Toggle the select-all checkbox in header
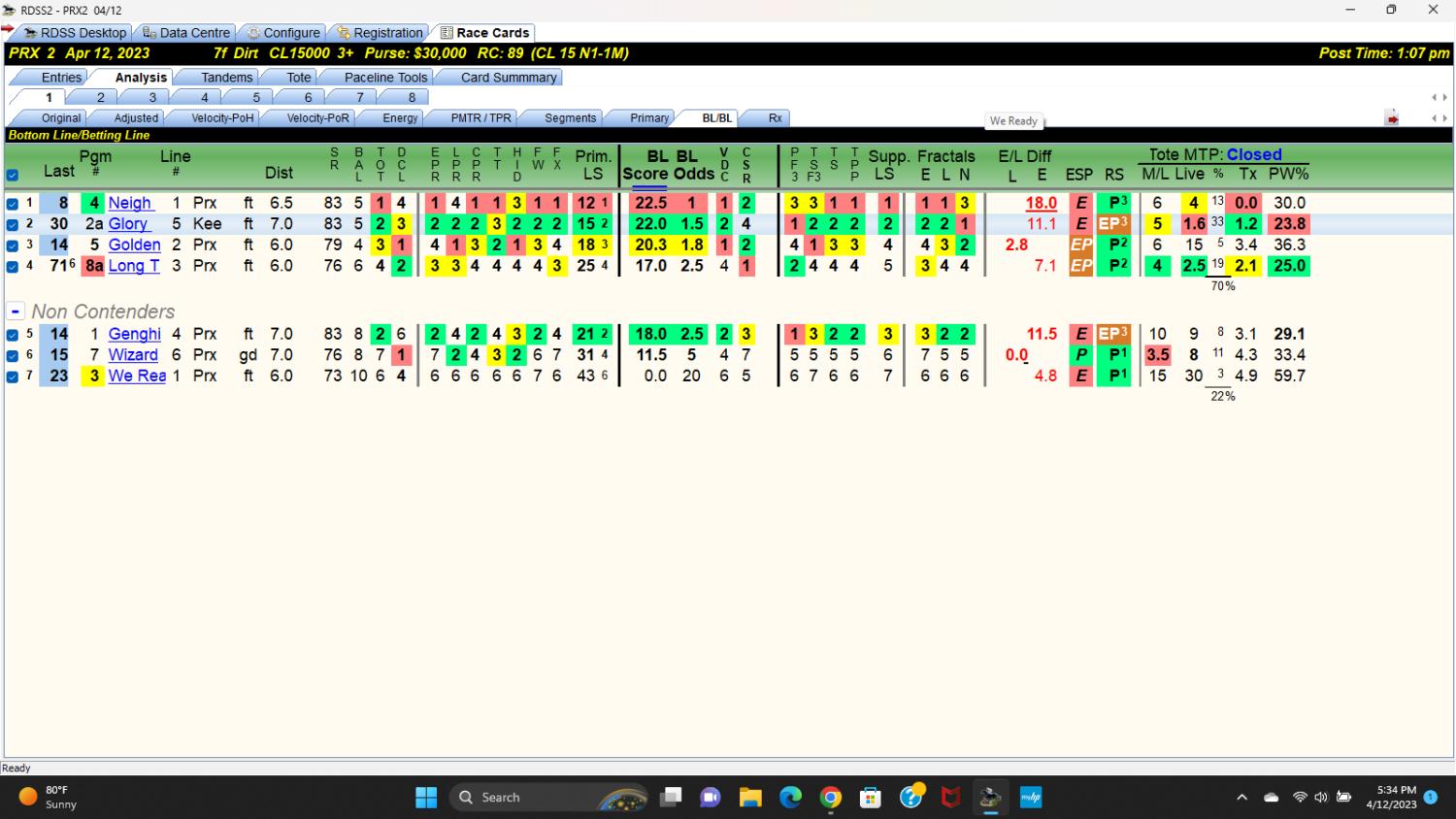The height and width of the screenshot is (819, 1456). click(13, 176)
